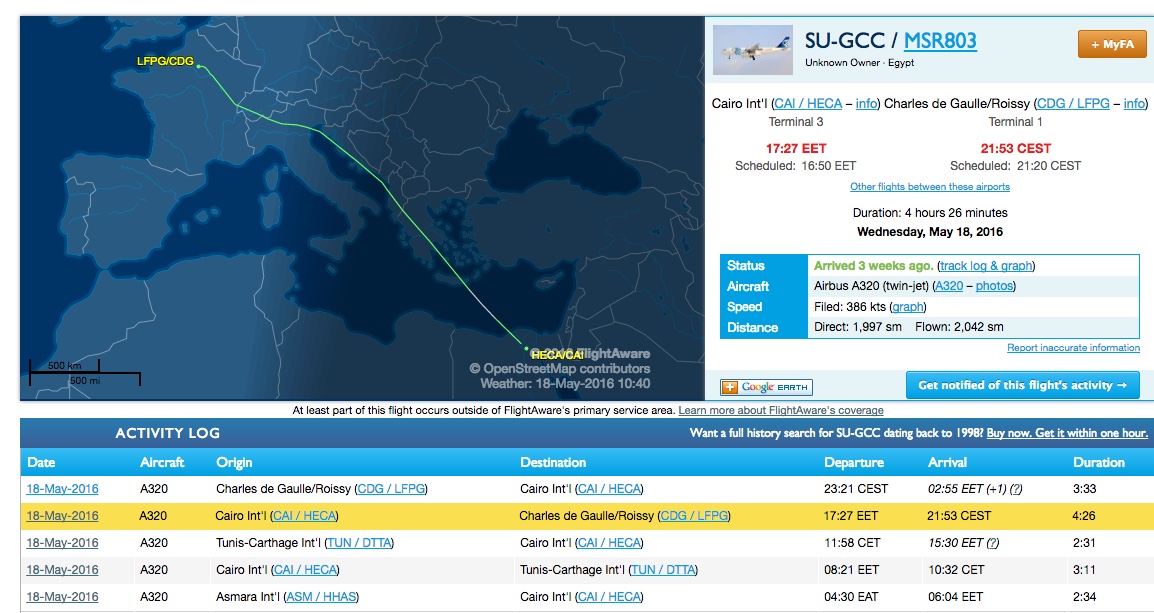This screenshot has width=1154, height=613.
Task: Click the aircraft photo thumbnail
Action: [754, 47]
